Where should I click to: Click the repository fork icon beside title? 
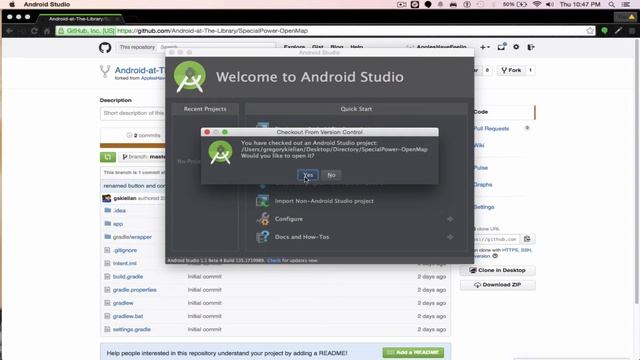pyautogui.click(x=105, y=71)
